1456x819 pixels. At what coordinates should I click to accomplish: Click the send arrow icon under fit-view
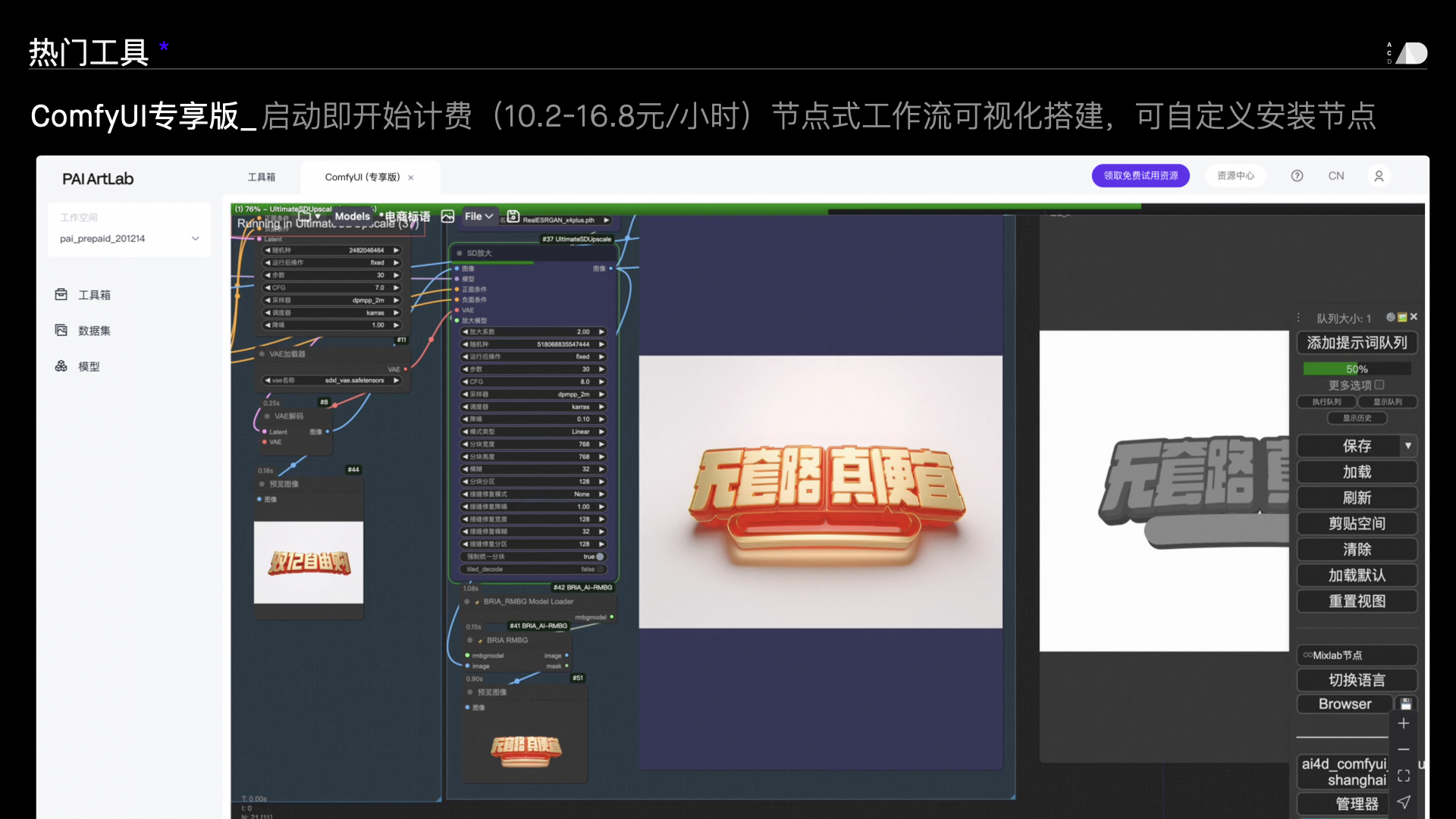(1404, 802)
